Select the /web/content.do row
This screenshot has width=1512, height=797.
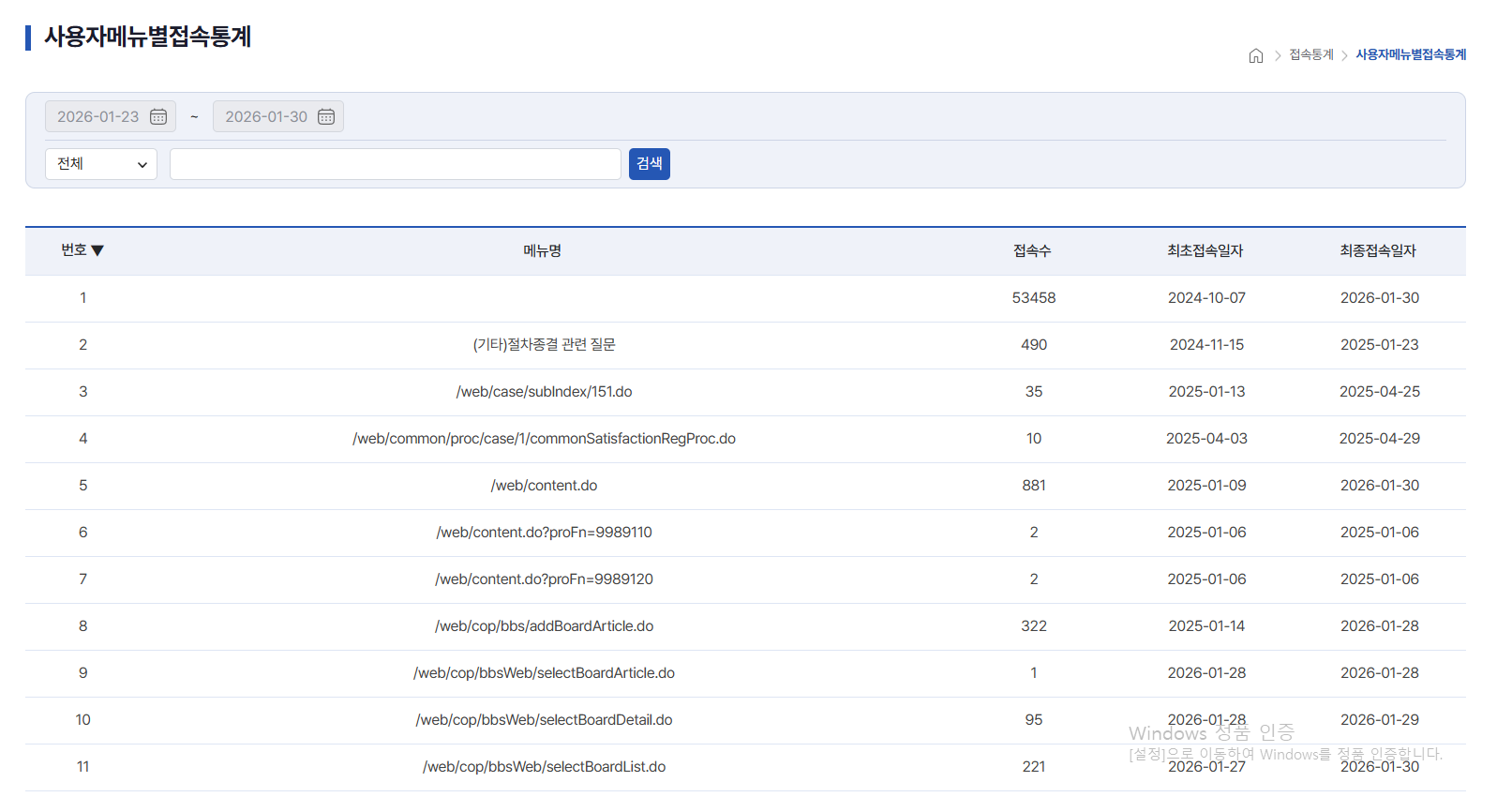tap(544, 486)
